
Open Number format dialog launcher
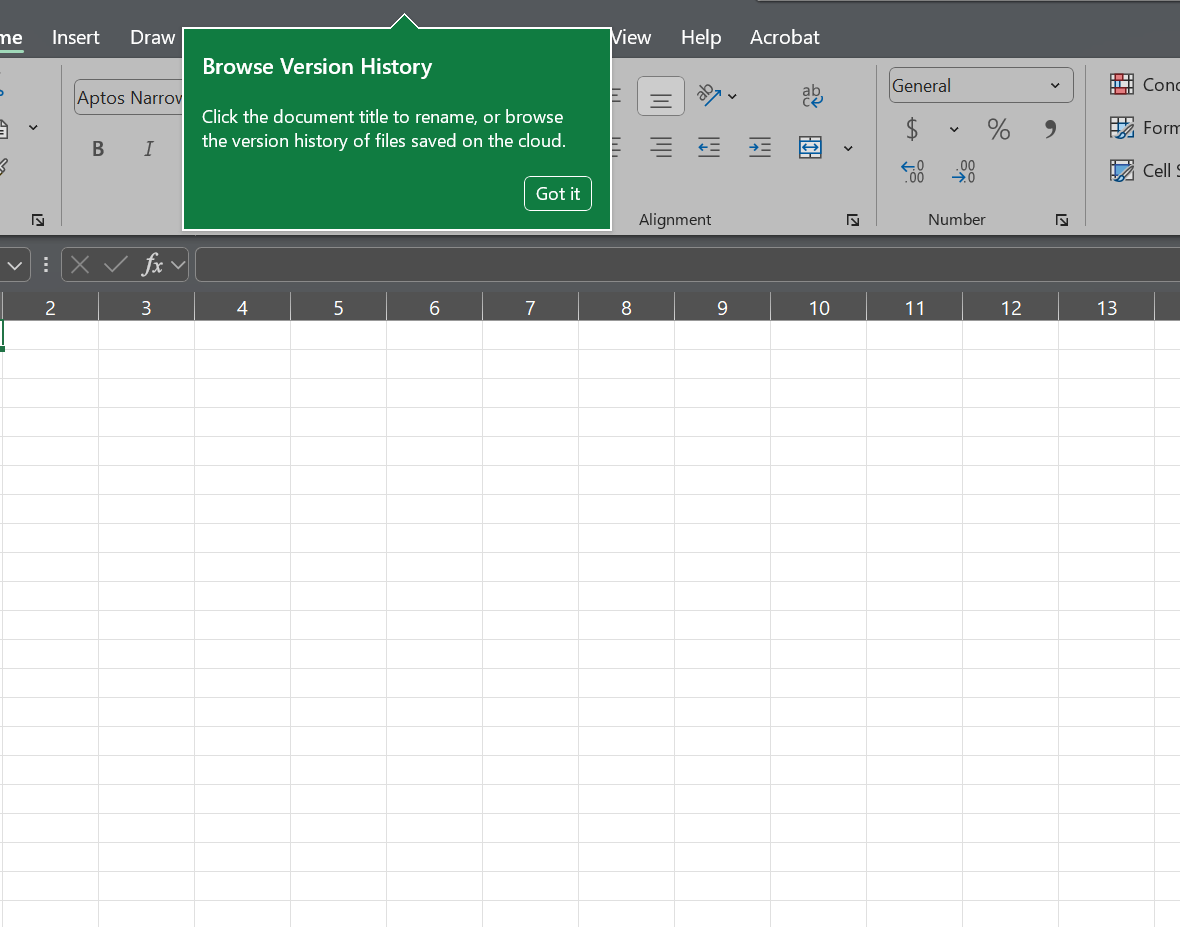1062,220
